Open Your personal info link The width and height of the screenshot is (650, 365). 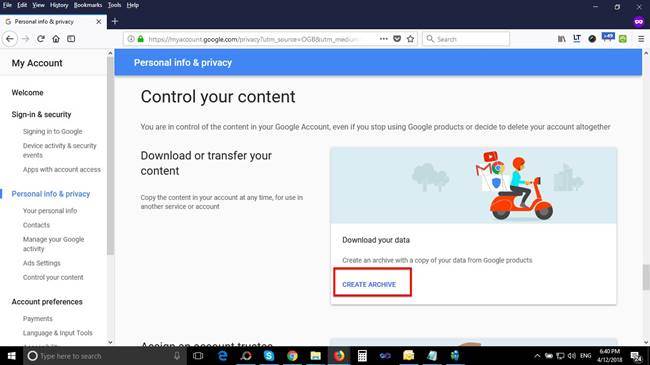coord(50,211)
